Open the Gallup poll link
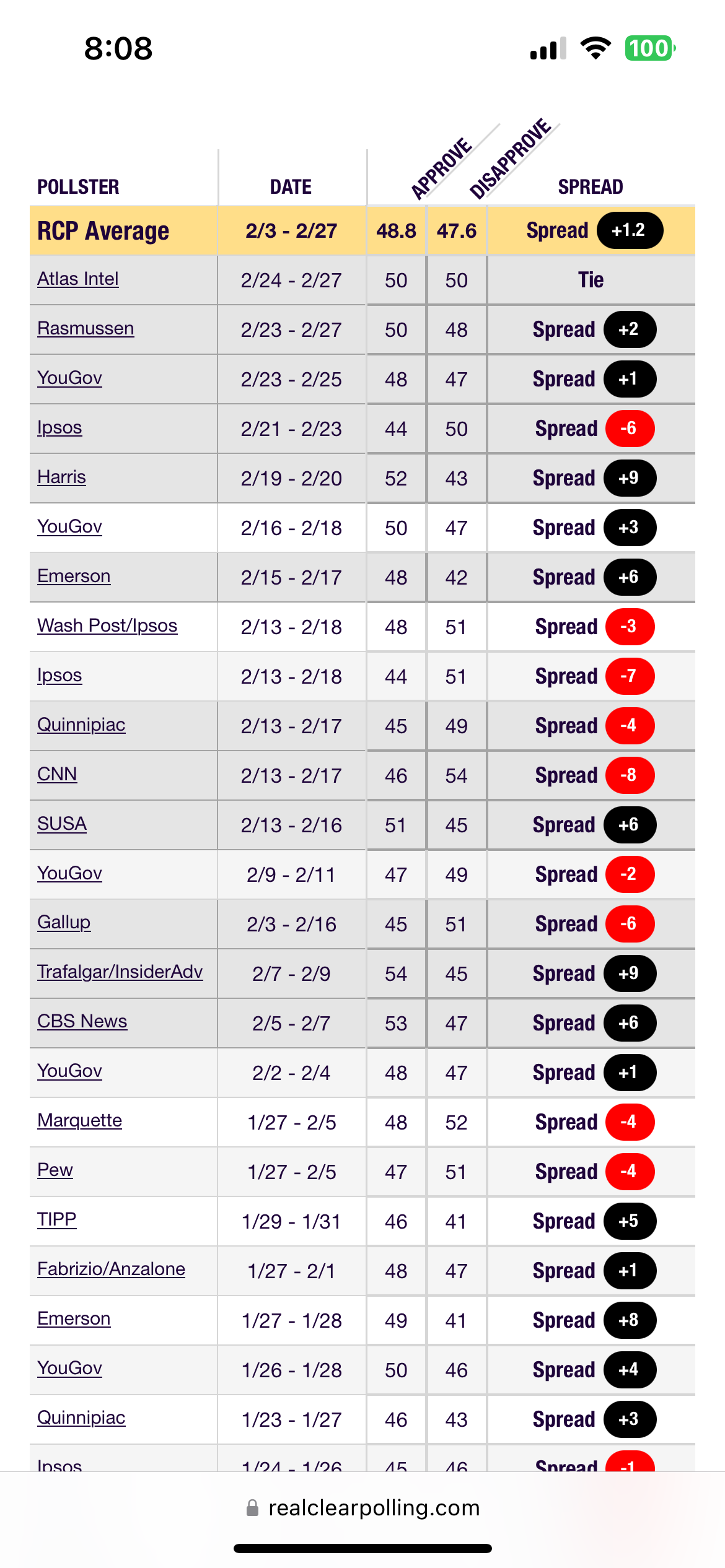Image resolution: width=725 pixels, height=1568 pixels. (x=64, y=922)
